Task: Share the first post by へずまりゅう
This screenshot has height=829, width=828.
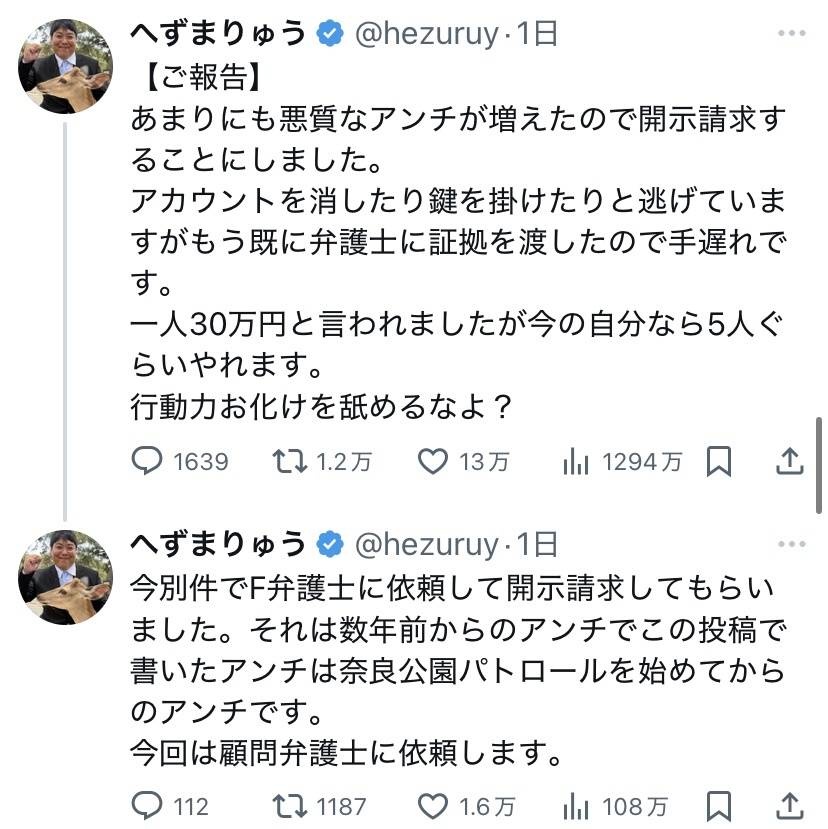Action: pos(789,461)
